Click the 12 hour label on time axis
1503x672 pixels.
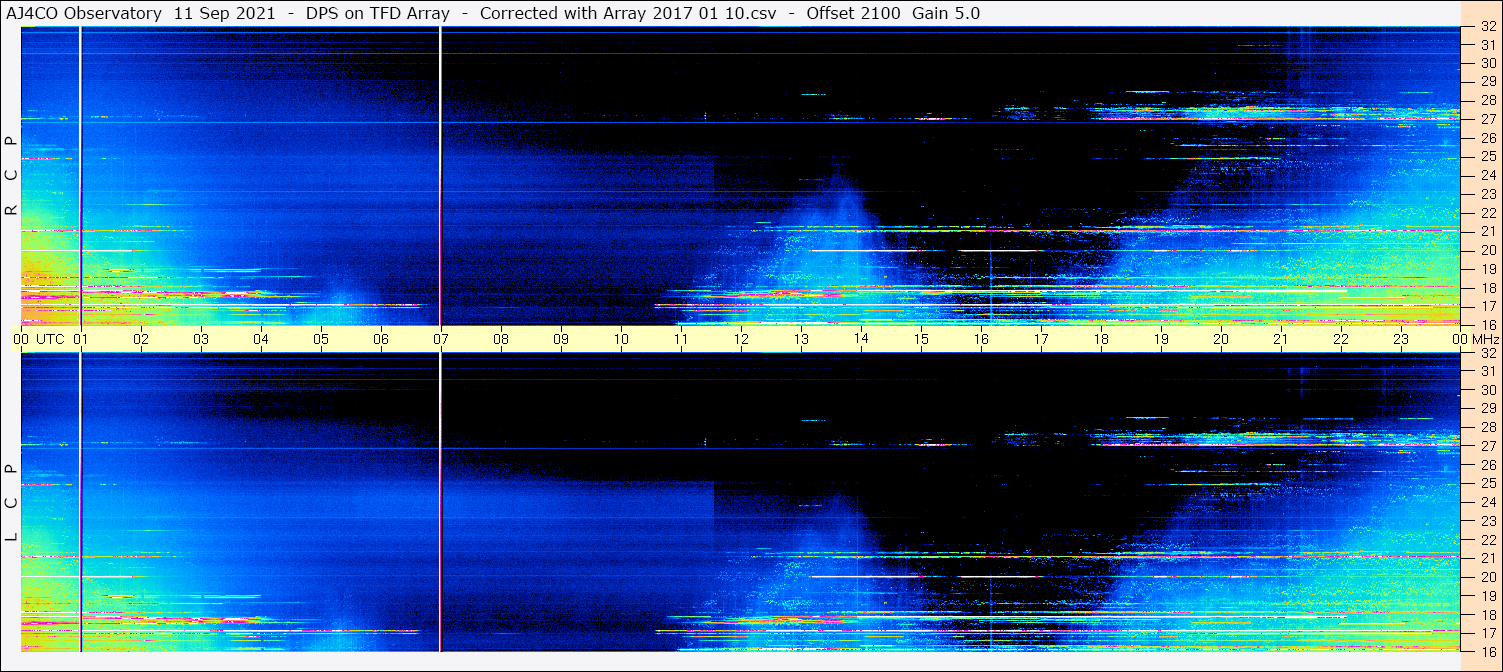coord(741,339)
